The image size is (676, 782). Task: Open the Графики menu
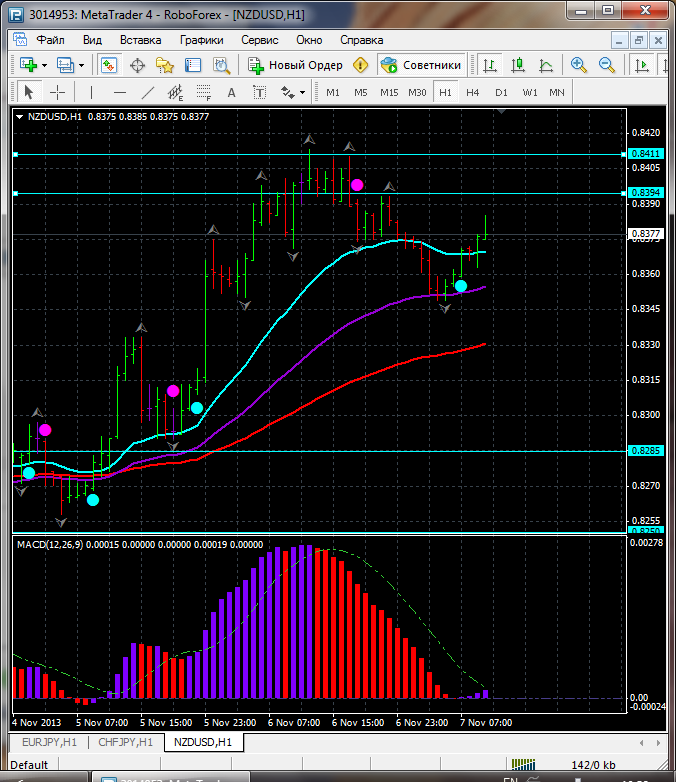[201, 40]
